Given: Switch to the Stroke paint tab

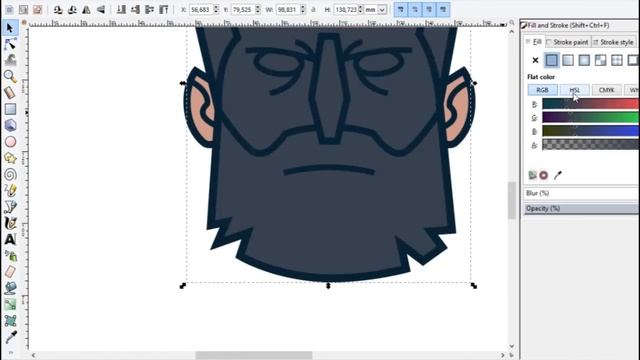Looking at the screenshot, I should [567, 42].
